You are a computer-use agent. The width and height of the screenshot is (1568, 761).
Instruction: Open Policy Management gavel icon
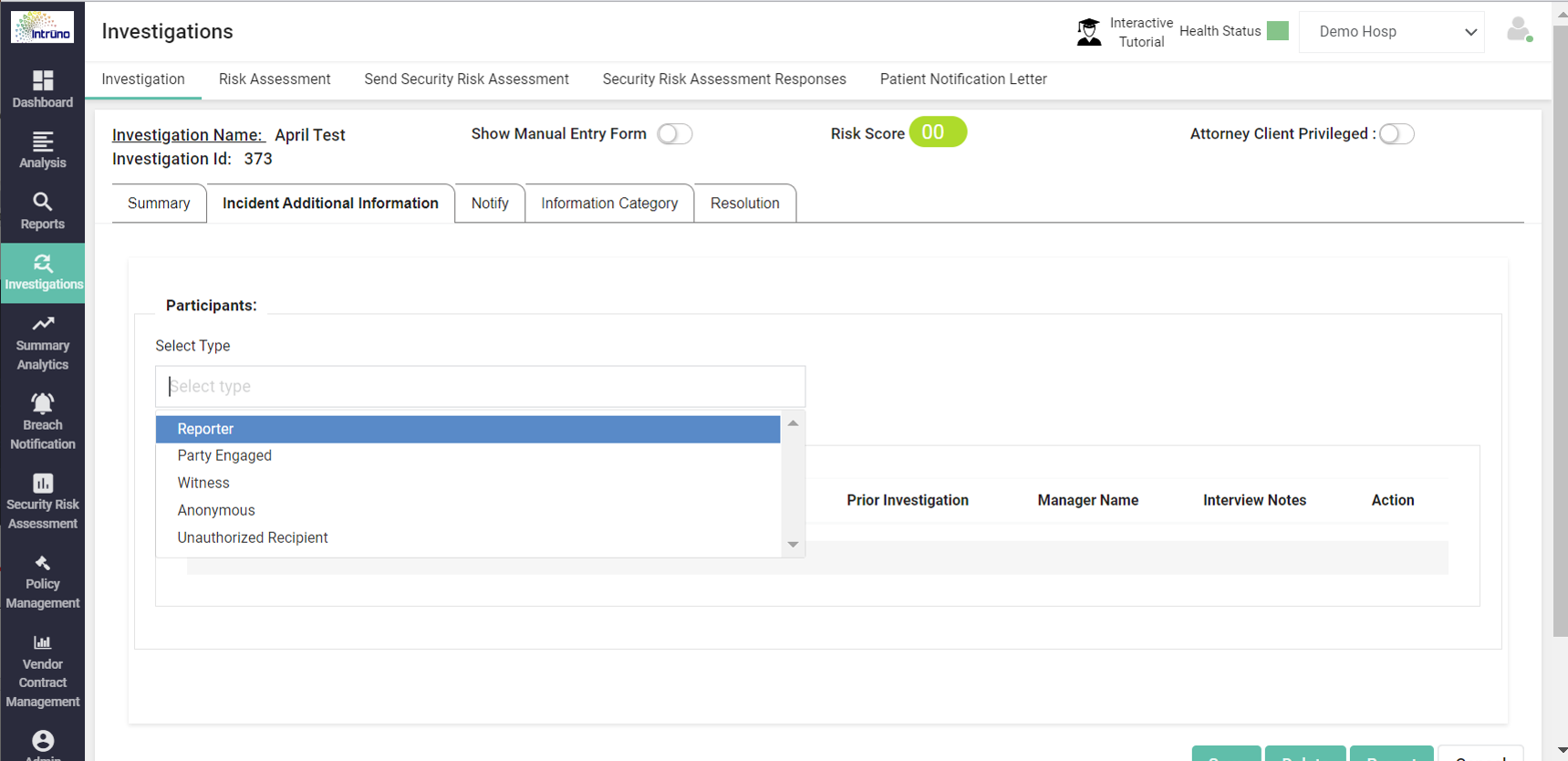(43, 563)
